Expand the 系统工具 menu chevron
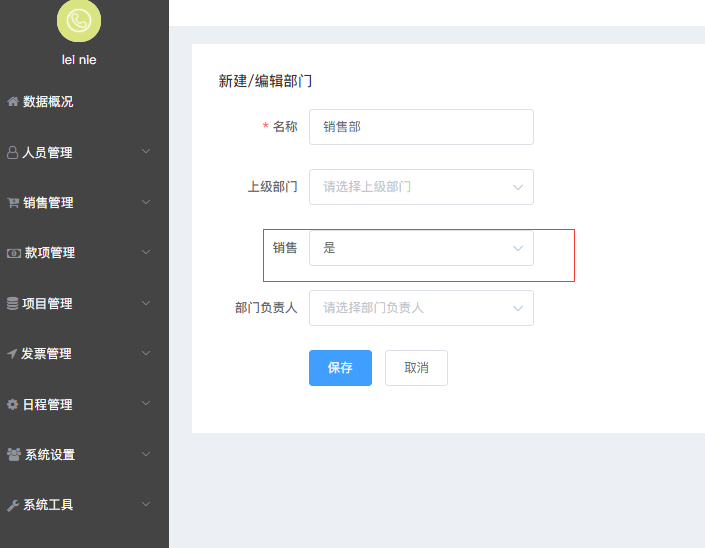The image size is (705, 548). point(146,504)
